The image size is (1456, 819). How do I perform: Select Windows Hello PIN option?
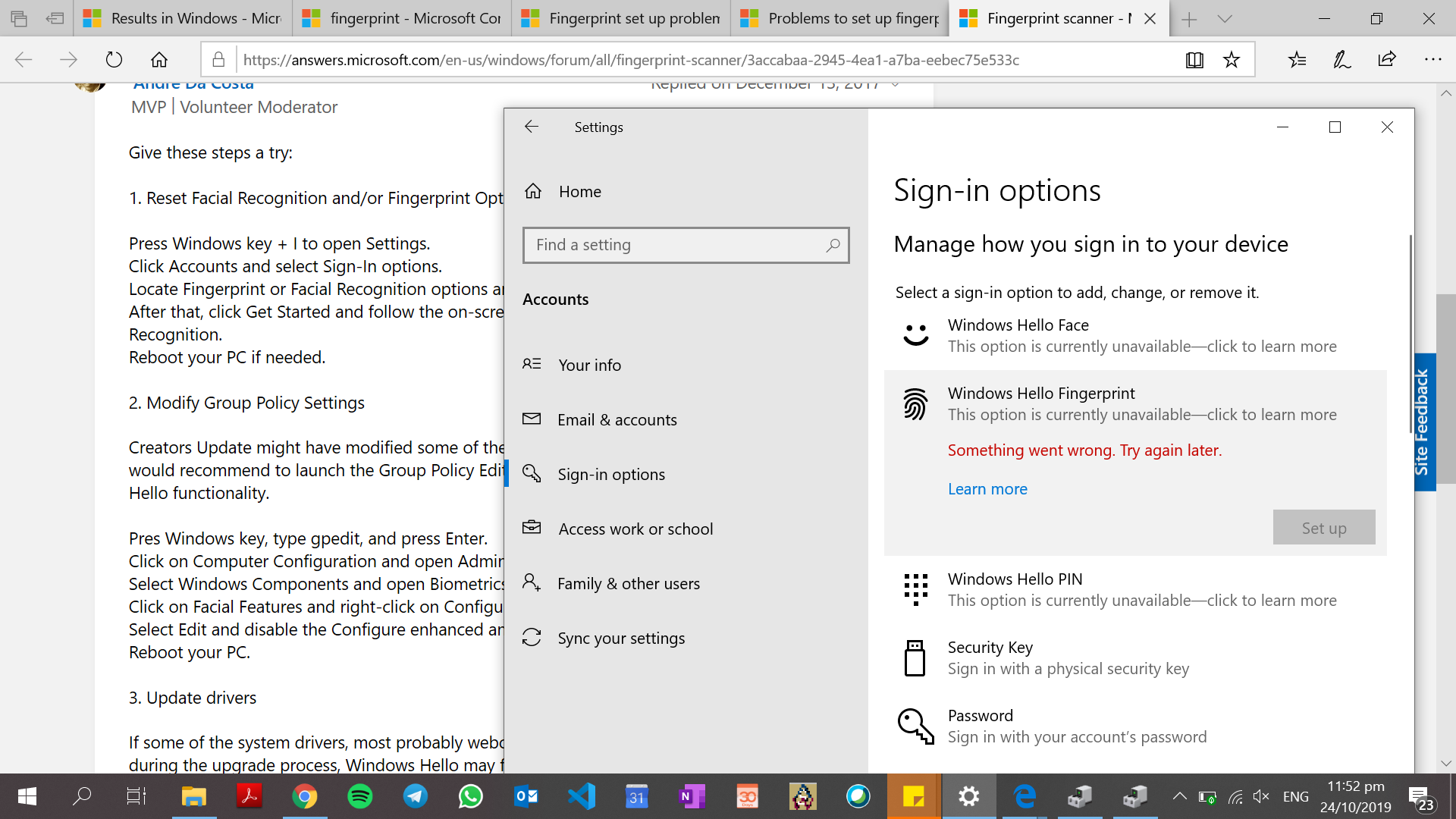(1135, 589)
